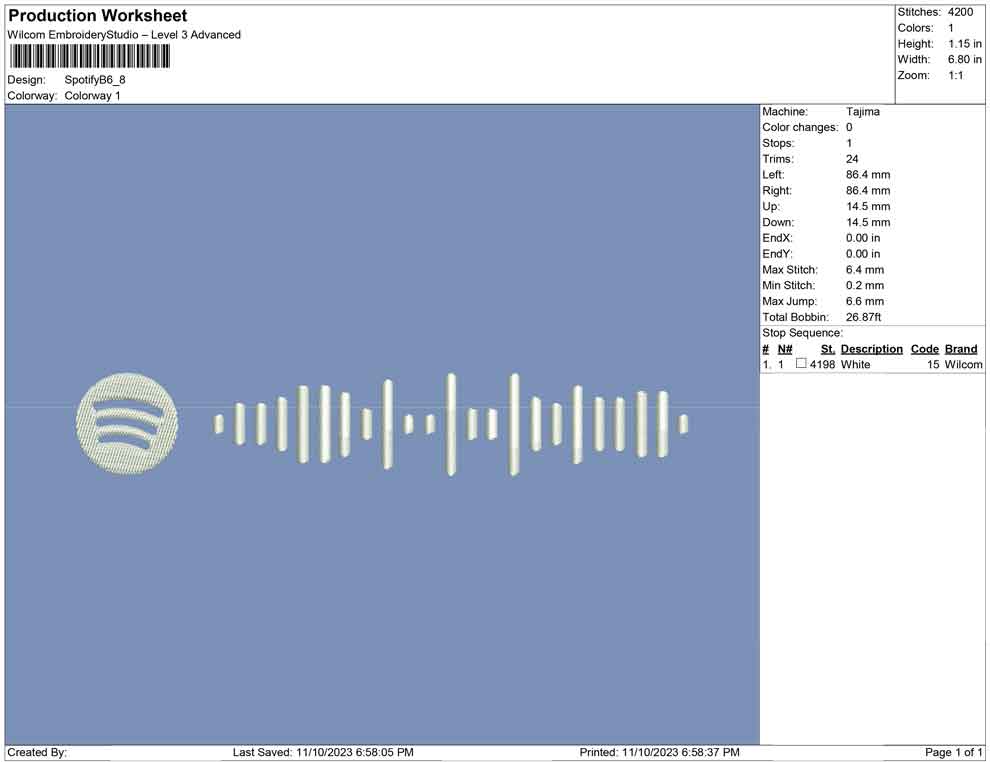This screenshot has height=762, width=990.
Task: Click the Code column header
Action: [924, 349]
